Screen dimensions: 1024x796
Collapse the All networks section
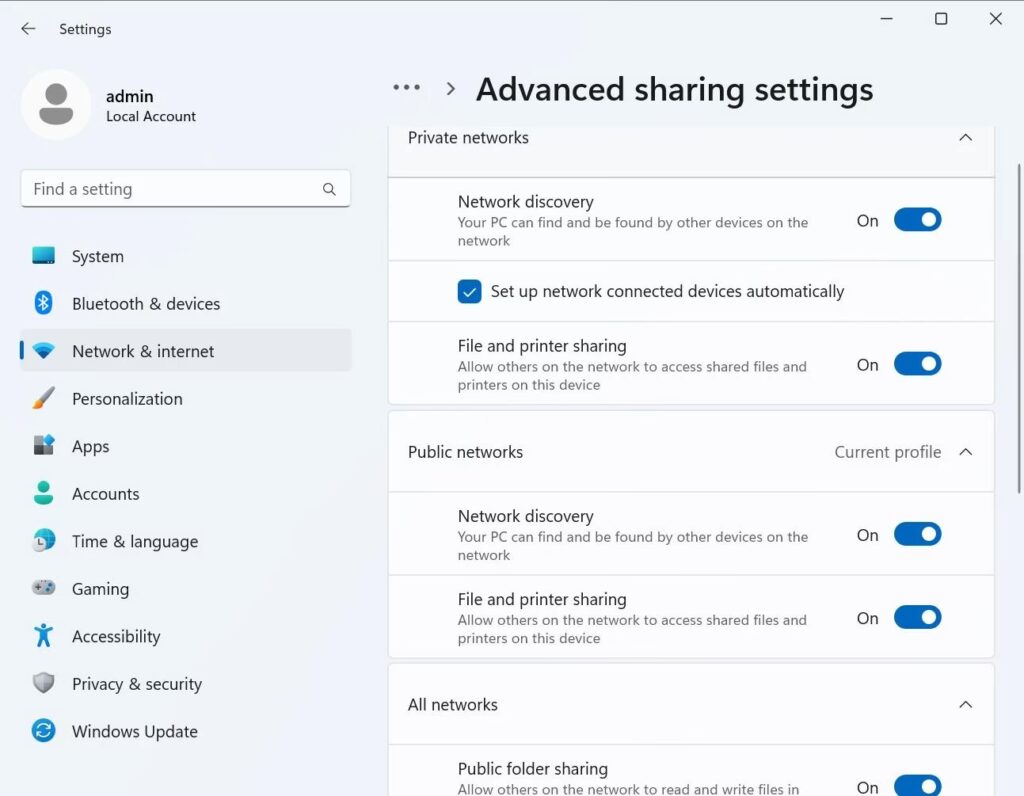coord(965,705)
